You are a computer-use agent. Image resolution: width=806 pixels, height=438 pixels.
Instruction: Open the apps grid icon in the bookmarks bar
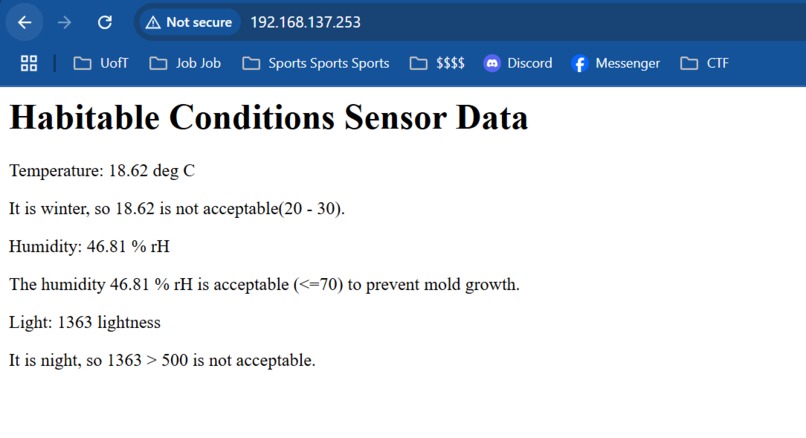click(x=29, y=63)
